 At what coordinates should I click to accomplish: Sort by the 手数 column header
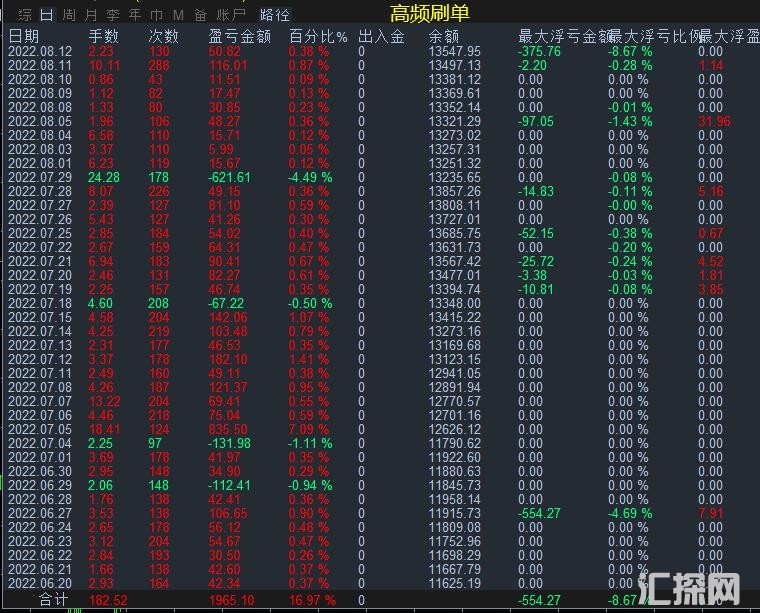(x=104, y=37)
